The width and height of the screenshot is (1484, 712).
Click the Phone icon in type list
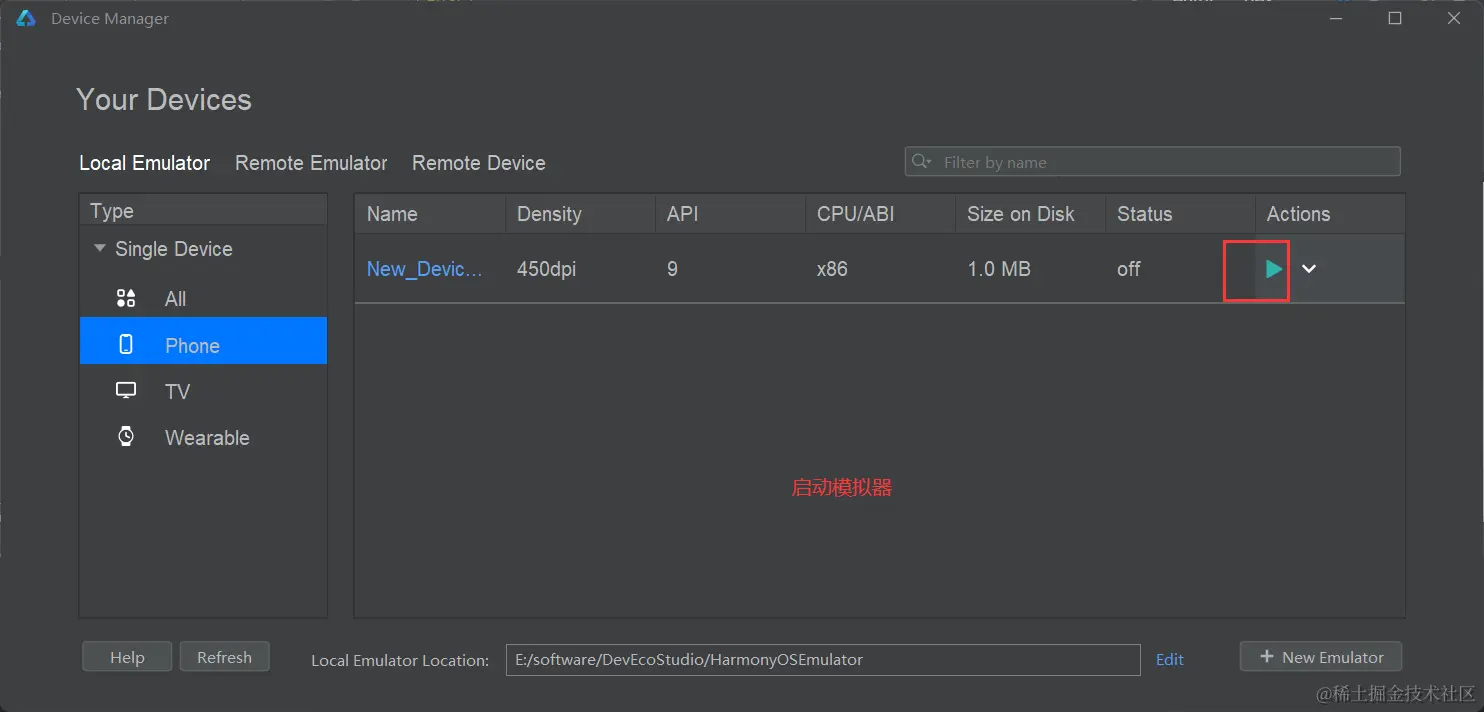tap(126, 344)
